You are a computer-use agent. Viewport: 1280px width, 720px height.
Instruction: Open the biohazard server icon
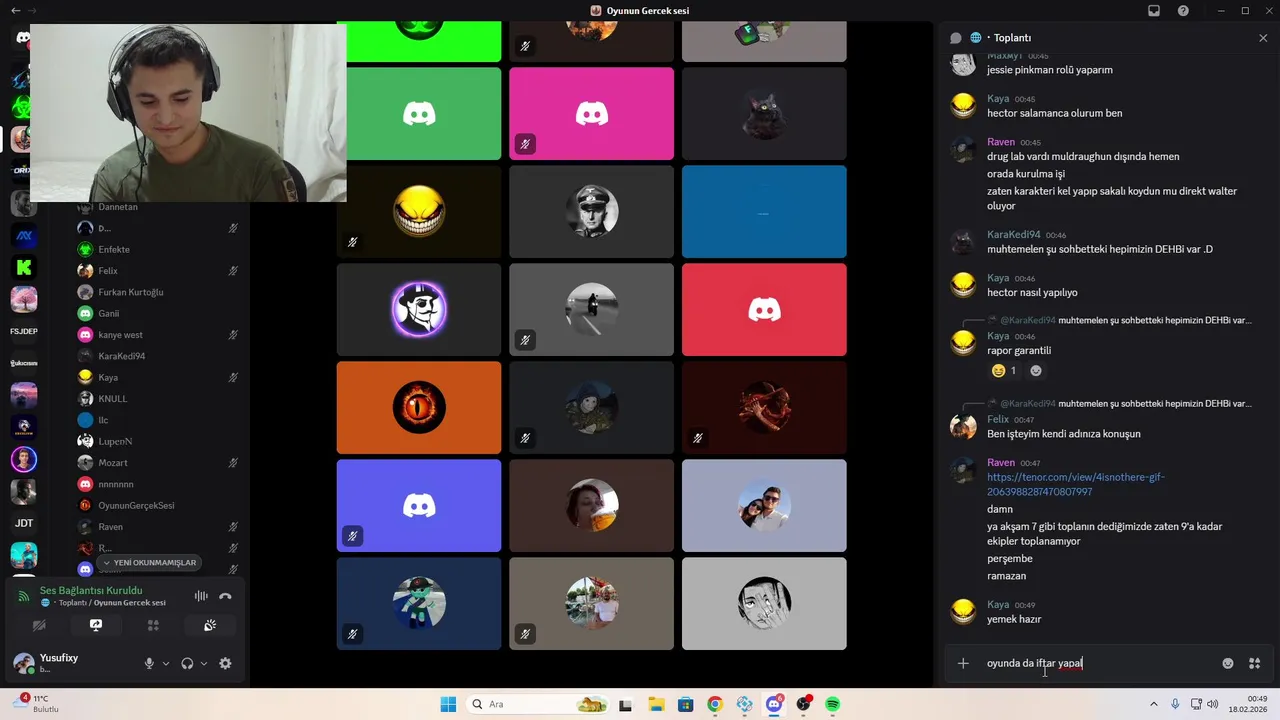[x=22, y=107]
